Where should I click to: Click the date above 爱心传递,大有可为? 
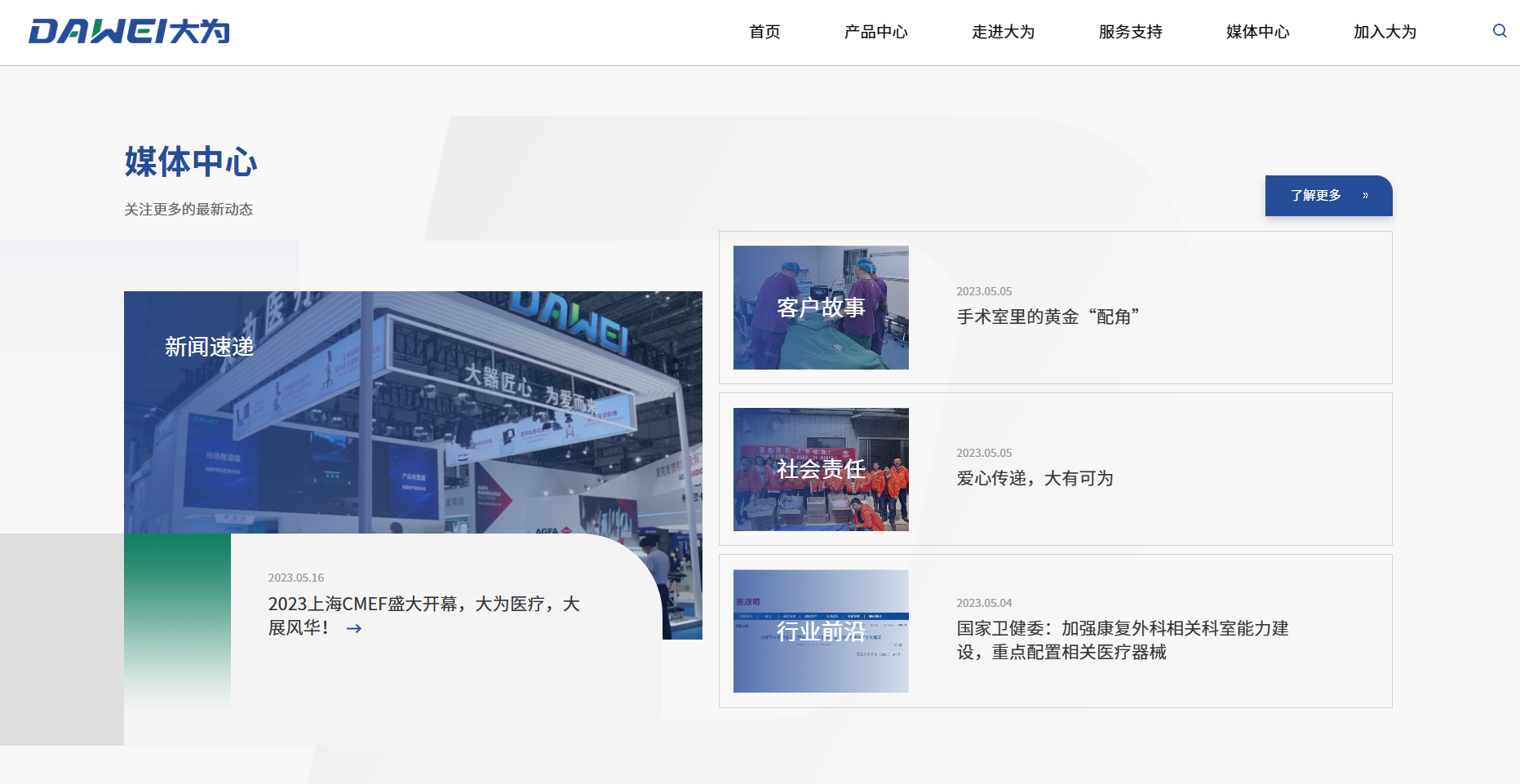point(984,453)
